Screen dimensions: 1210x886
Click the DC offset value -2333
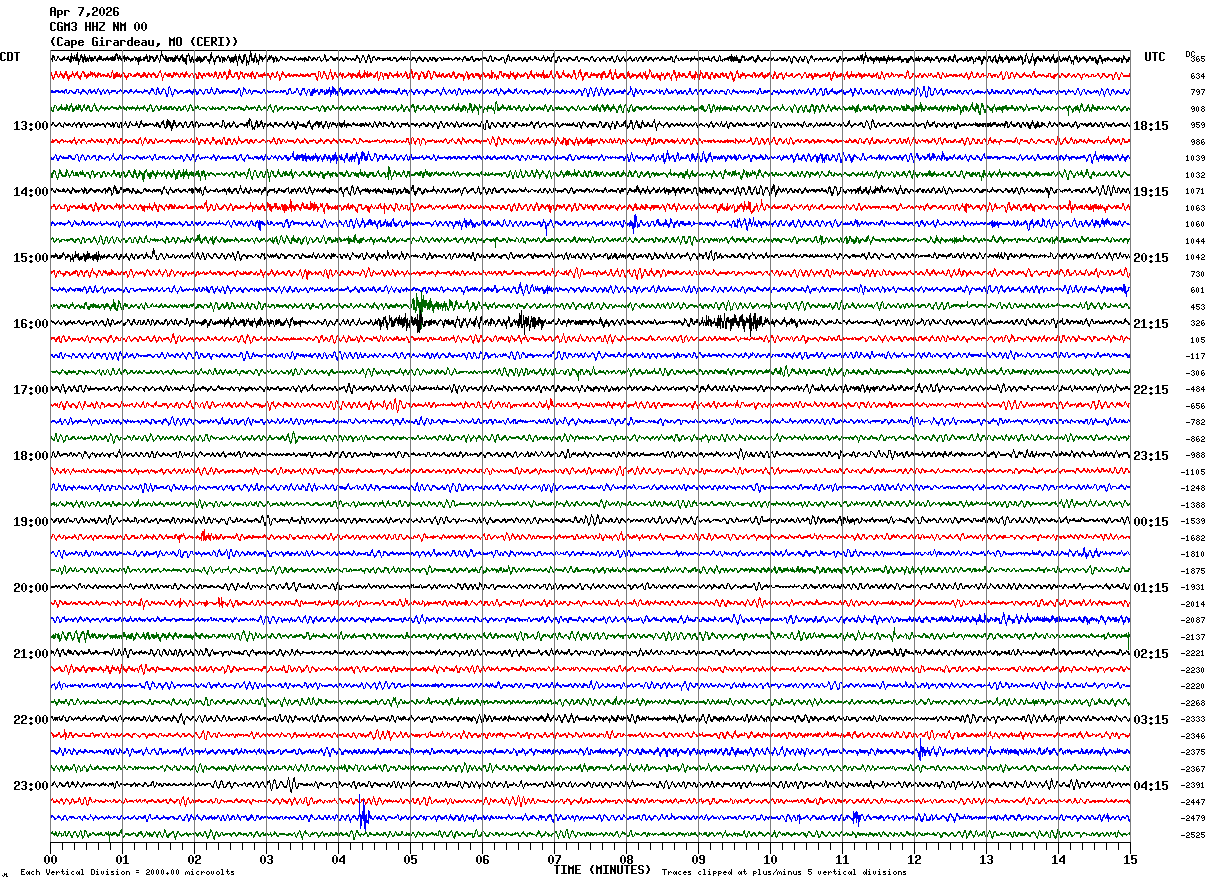click(1193, 719)
